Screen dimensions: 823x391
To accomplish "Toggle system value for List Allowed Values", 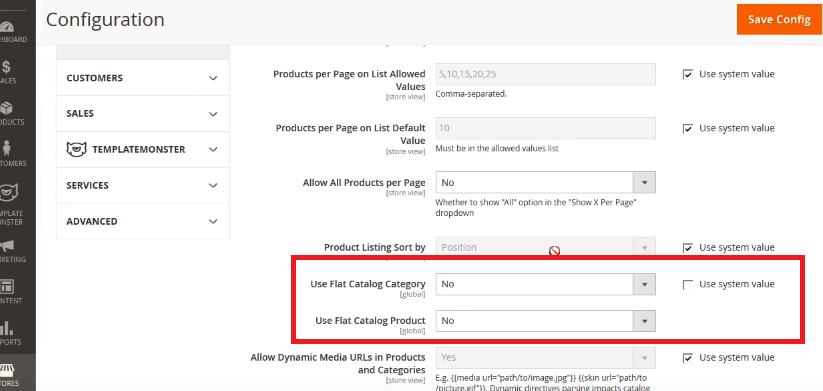I will coord(688,74).
